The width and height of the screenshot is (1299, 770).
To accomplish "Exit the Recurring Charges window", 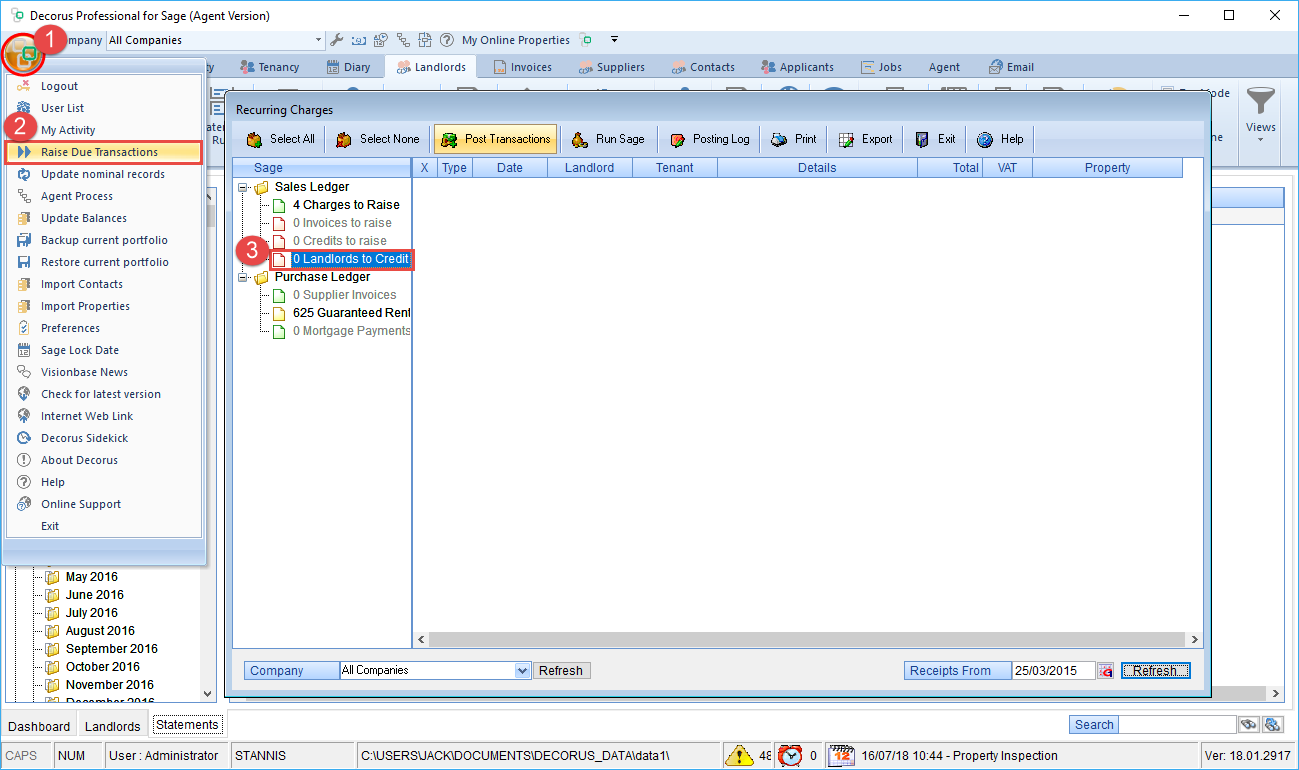I will tap(935, 139).
